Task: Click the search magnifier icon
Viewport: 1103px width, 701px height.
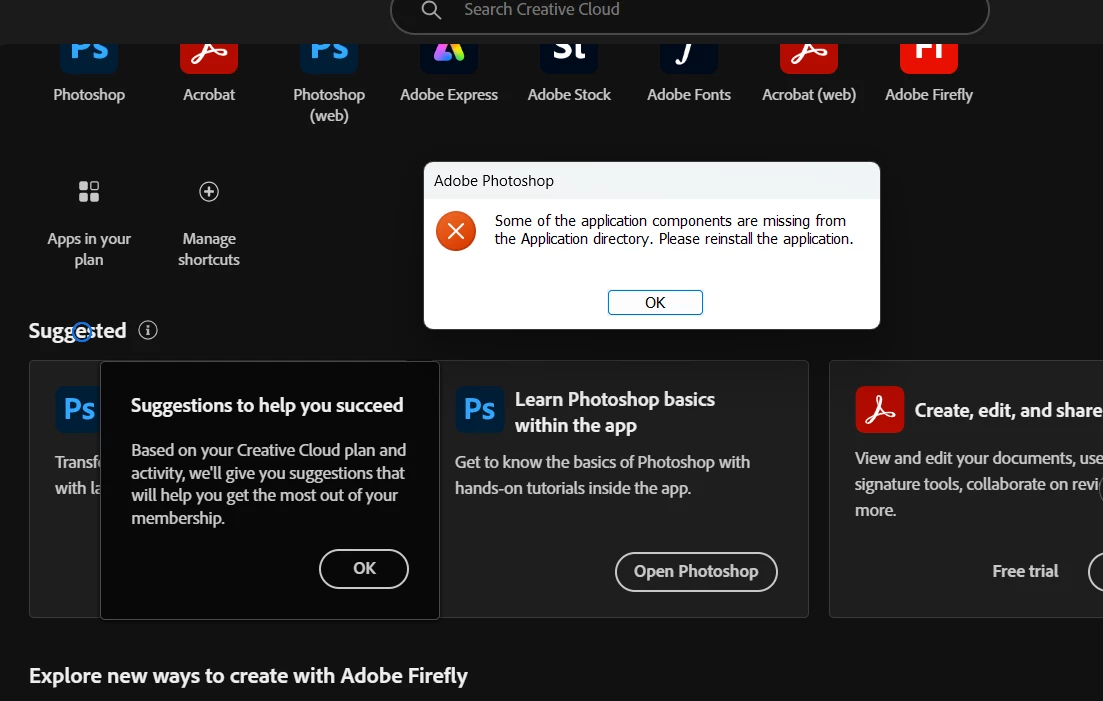Action: 431,10
